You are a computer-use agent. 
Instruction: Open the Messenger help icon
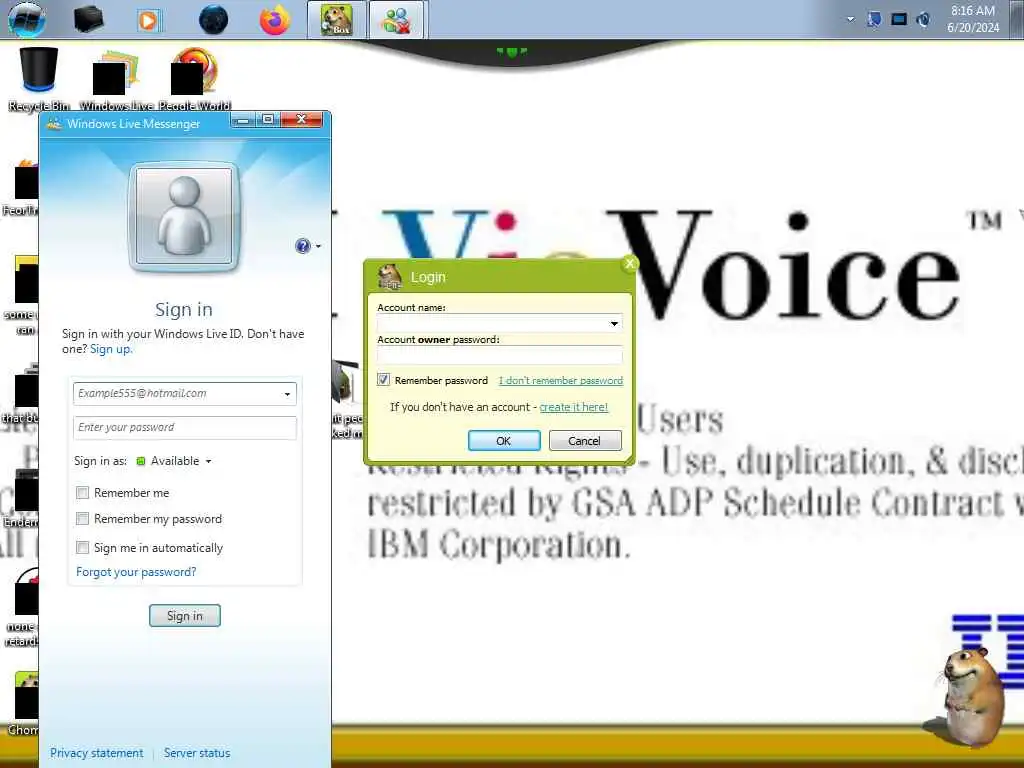[x=302, y=246]
